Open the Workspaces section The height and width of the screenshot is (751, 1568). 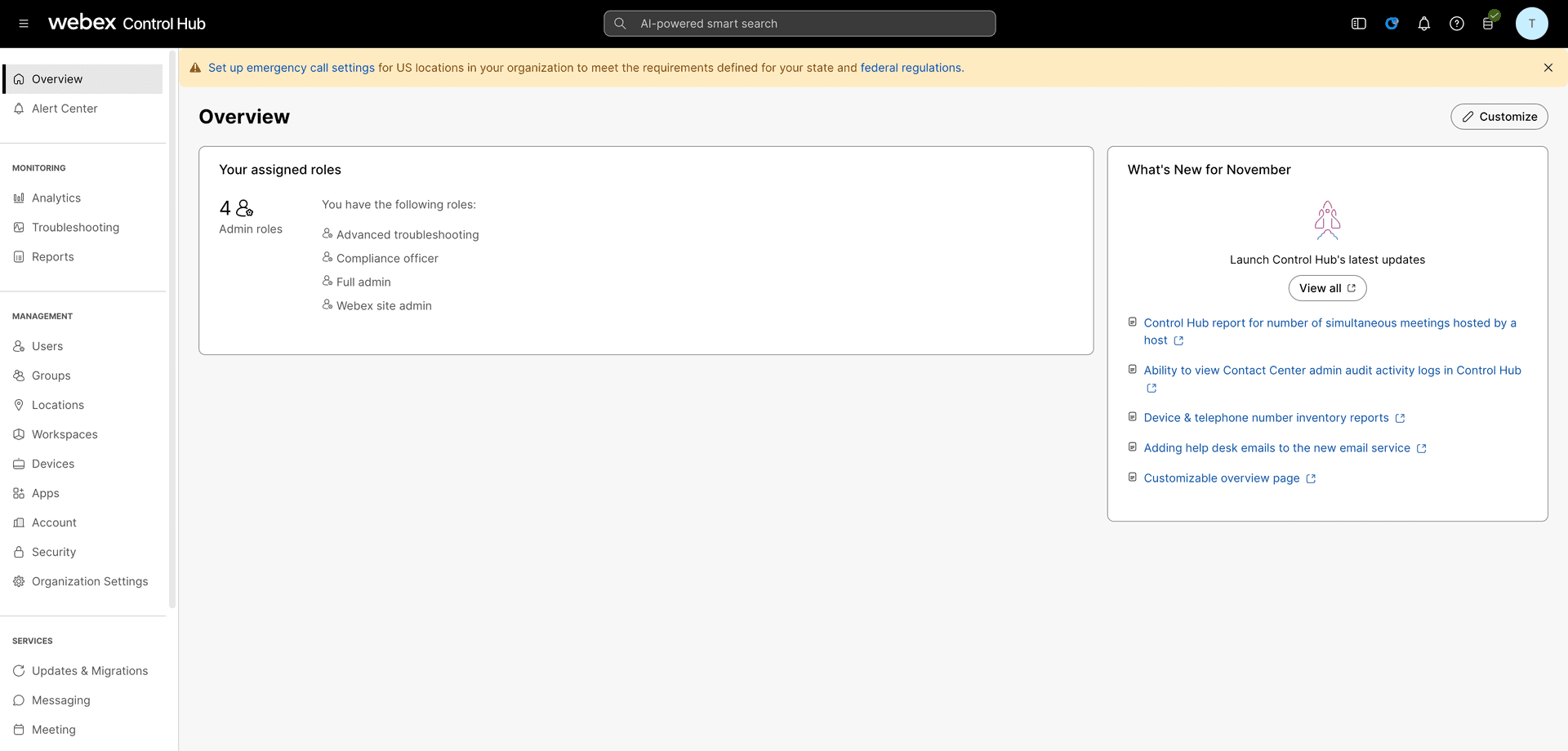tap(65, 434)
